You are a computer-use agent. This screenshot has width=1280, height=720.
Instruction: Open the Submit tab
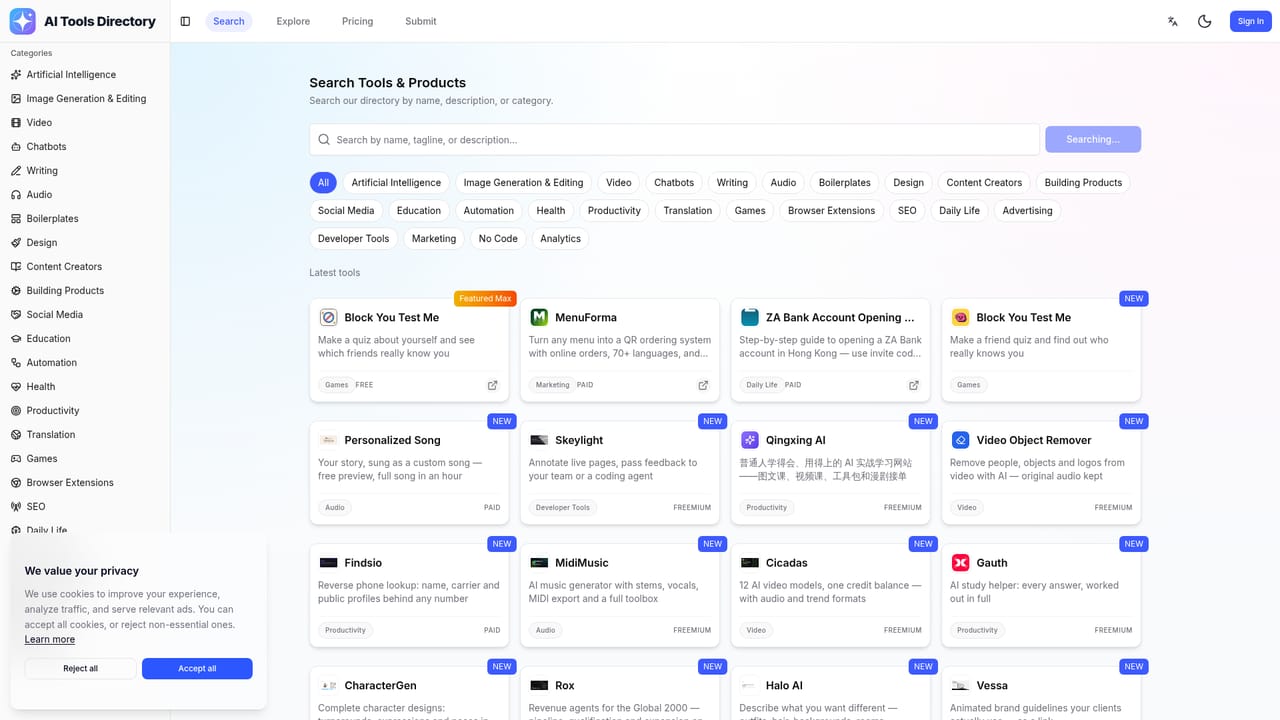(421, 21)
